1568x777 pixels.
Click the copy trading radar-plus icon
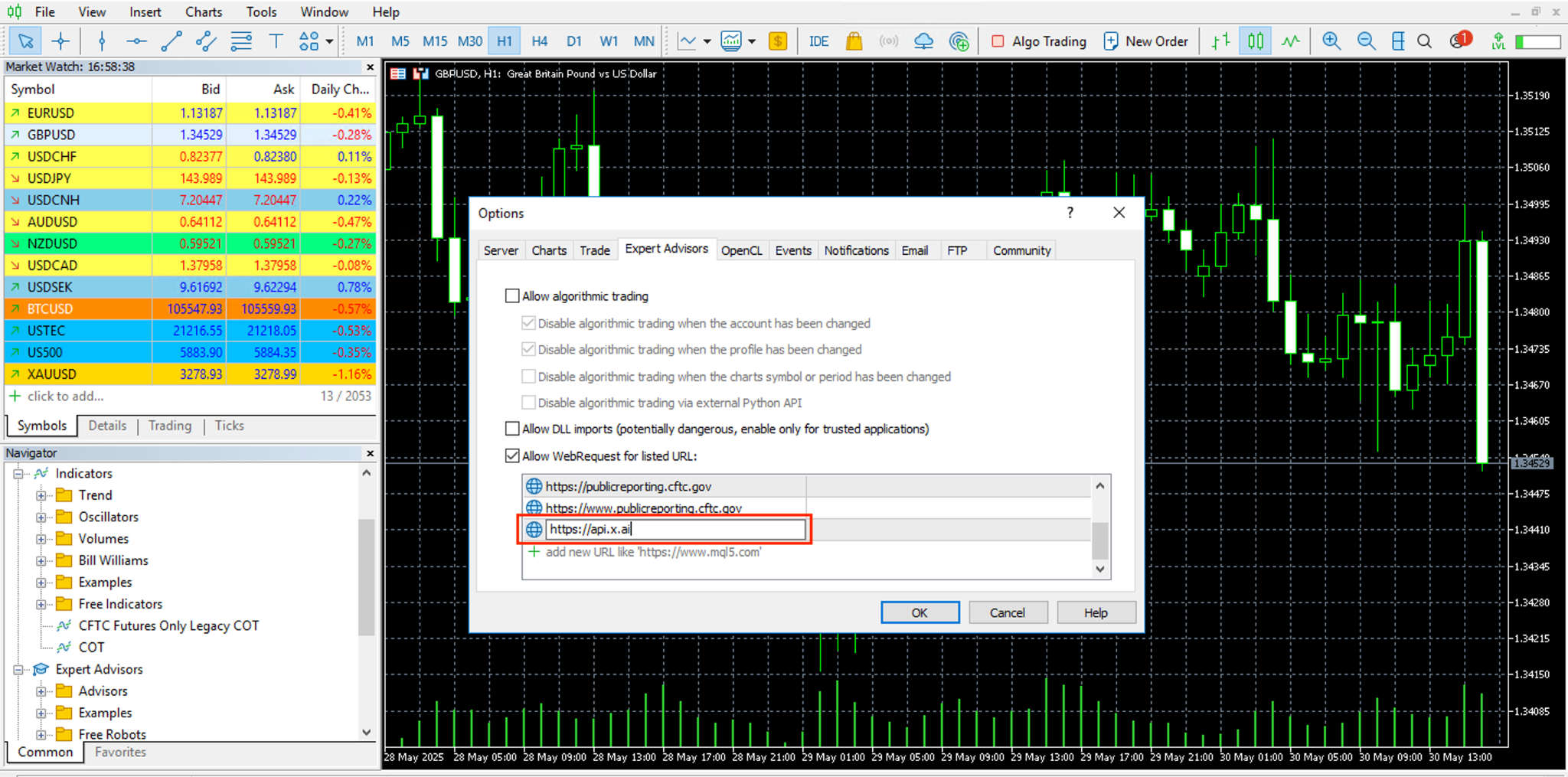pos(959,41)
